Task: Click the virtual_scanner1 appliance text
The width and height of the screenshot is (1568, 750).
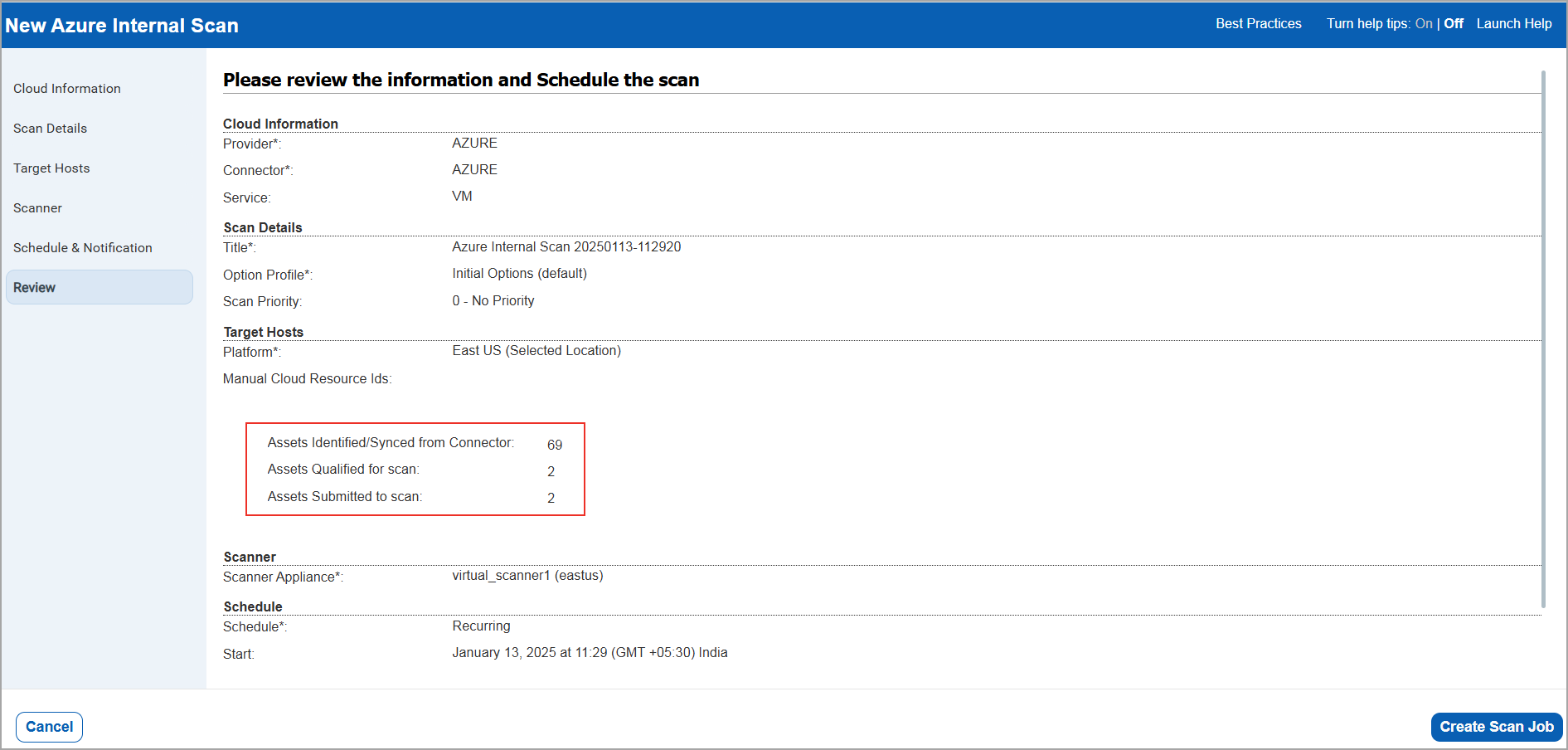Action: click(x=527, y=575)
